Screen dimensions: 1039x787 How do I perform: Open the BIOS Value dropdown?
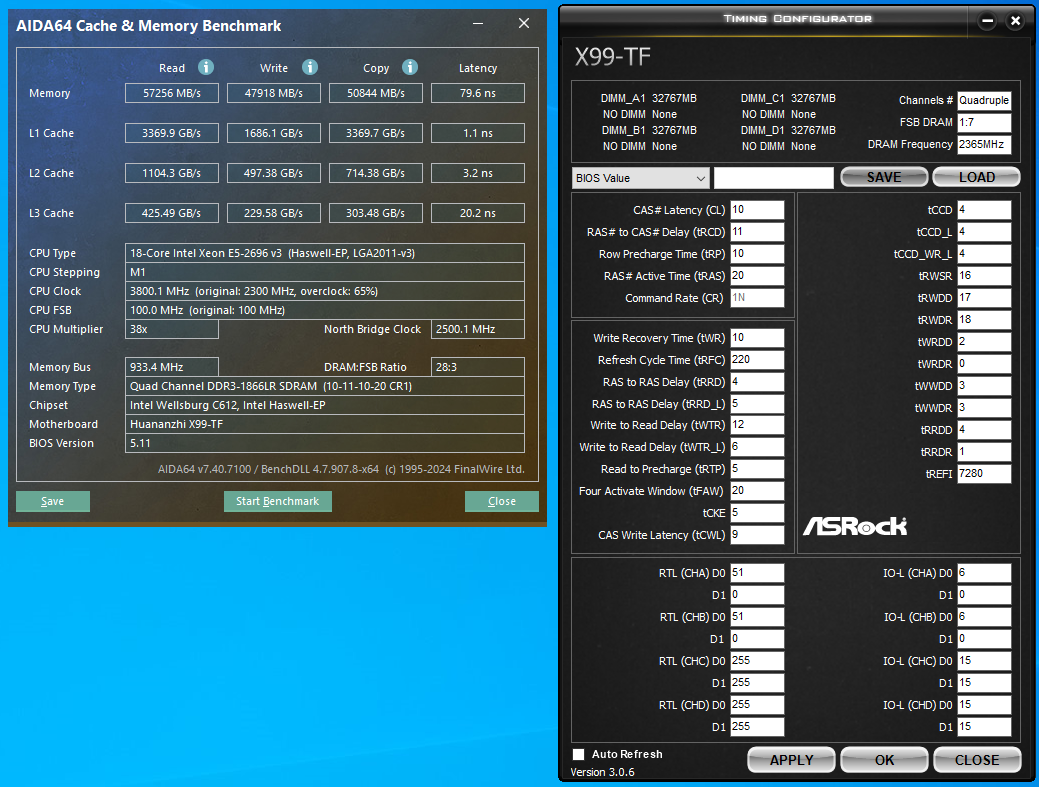coord(640,178)
